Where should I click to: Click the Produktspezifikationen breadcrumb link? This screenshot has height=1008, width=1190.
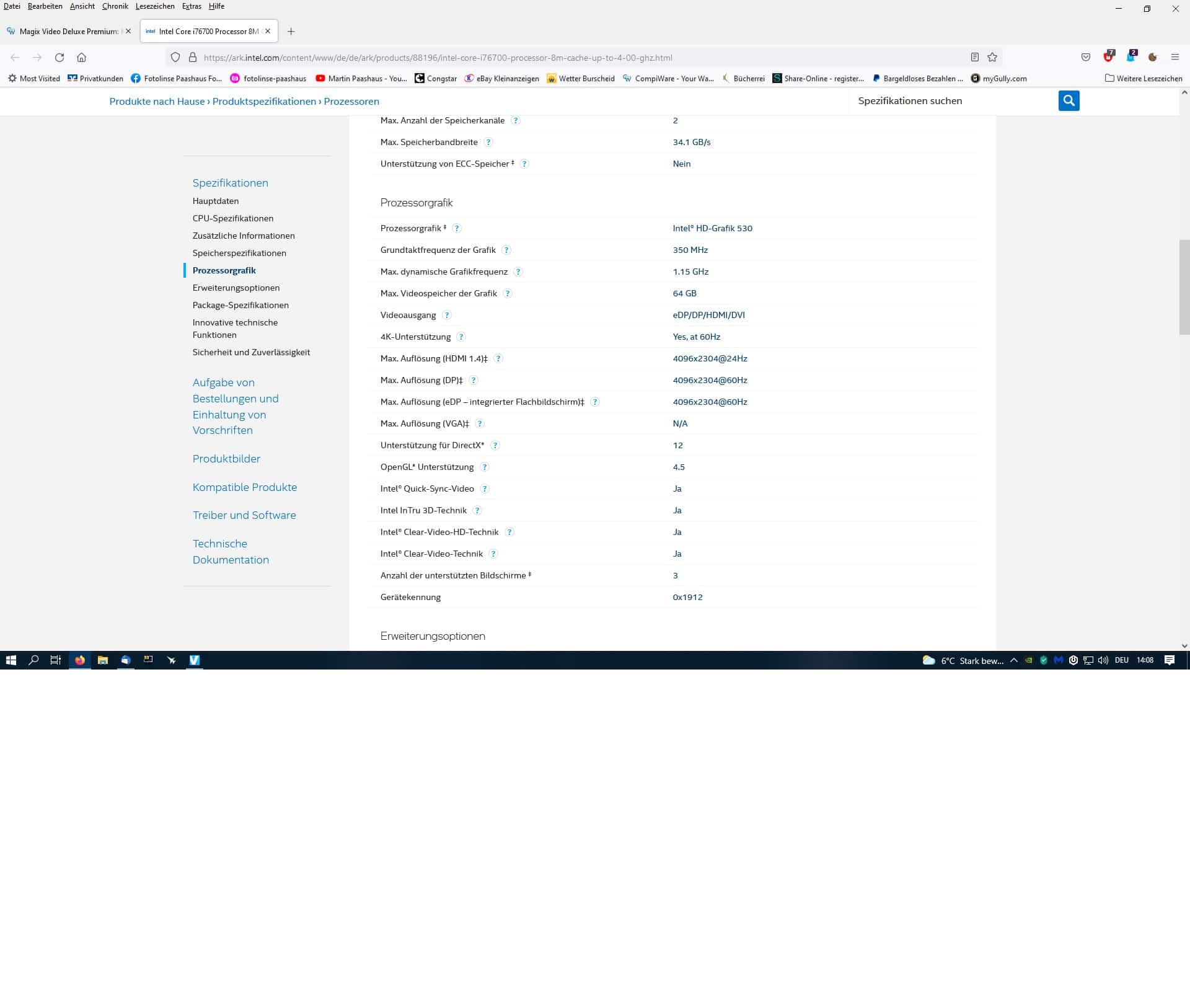pyautogui.click(x=264, y=102)
